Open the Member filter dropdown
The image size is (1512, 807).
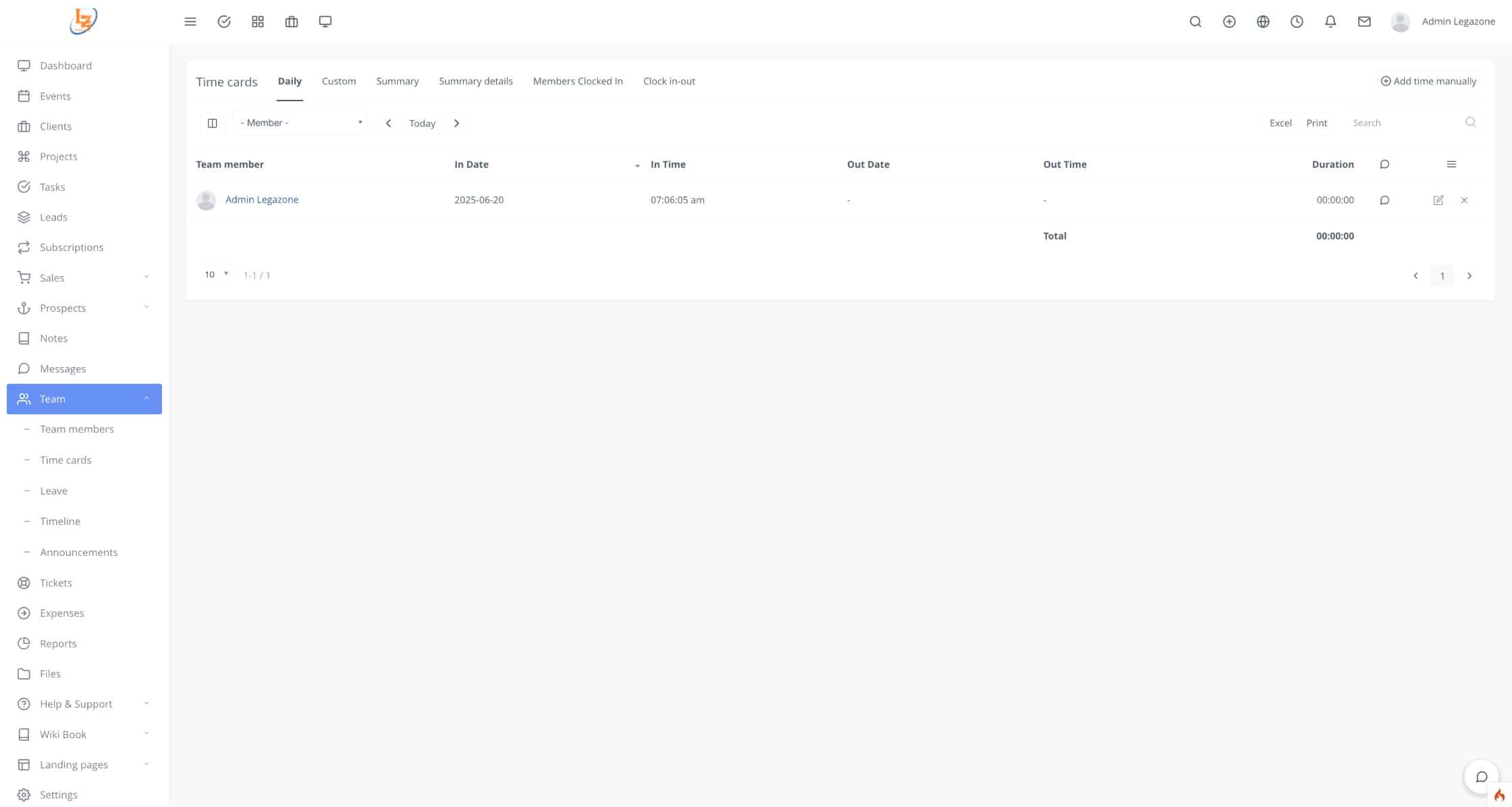click(x=300, y=123)
